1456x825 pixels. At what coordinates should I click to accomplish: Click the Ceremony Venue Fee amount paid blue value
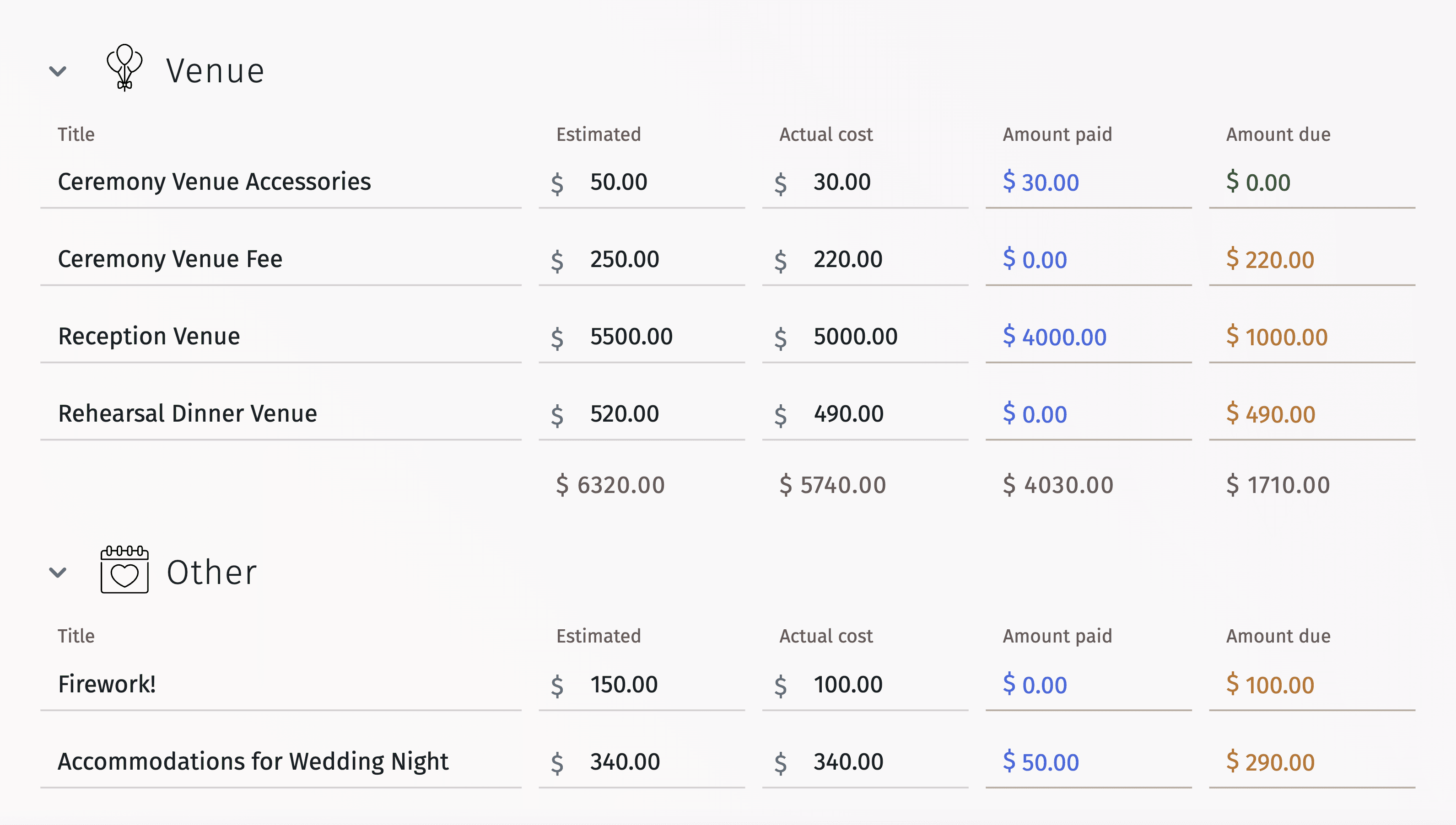click(1035, 258)
